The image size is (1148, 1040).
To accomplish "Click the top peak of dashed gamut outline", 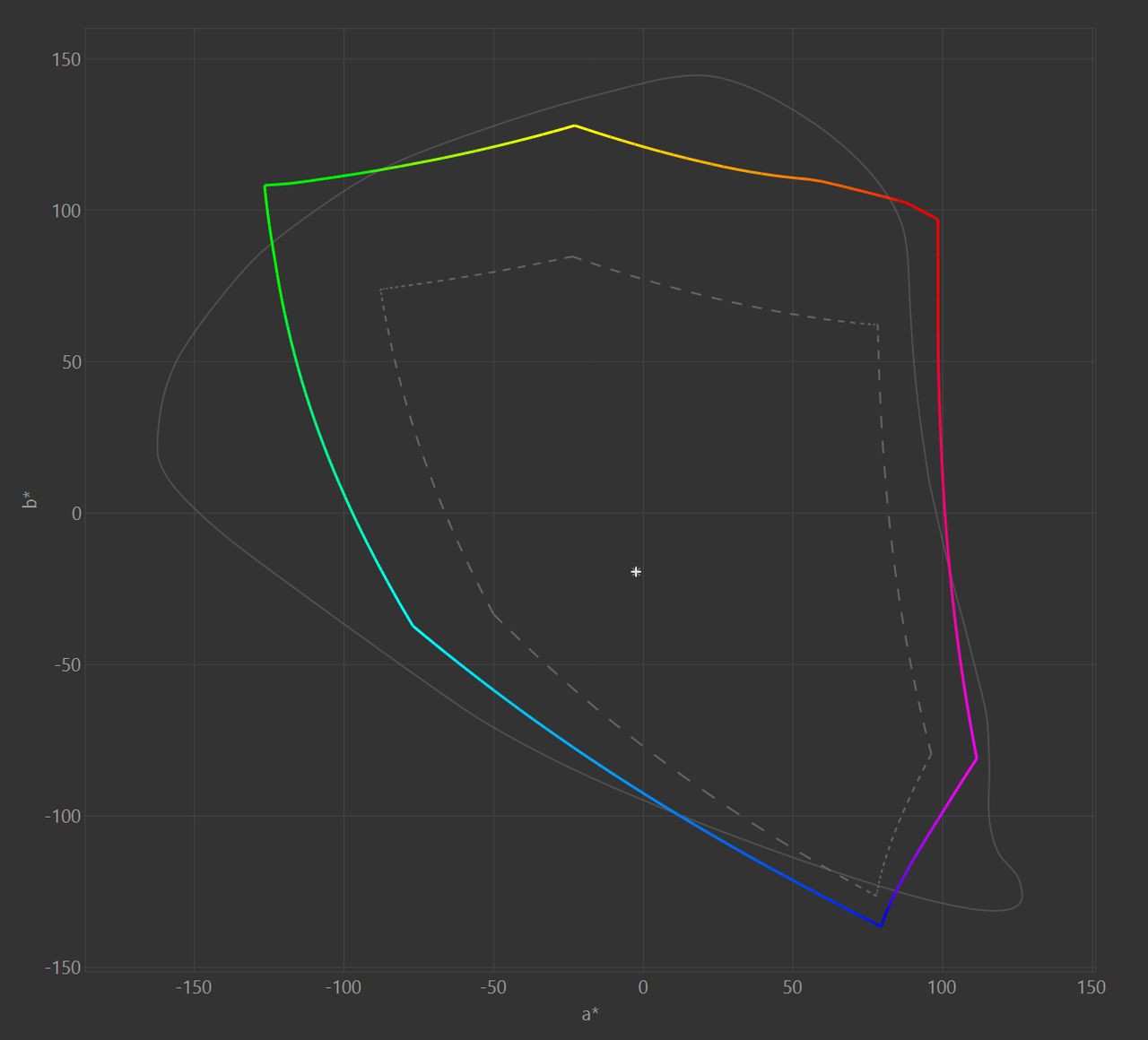I will (x=571, y=256).
